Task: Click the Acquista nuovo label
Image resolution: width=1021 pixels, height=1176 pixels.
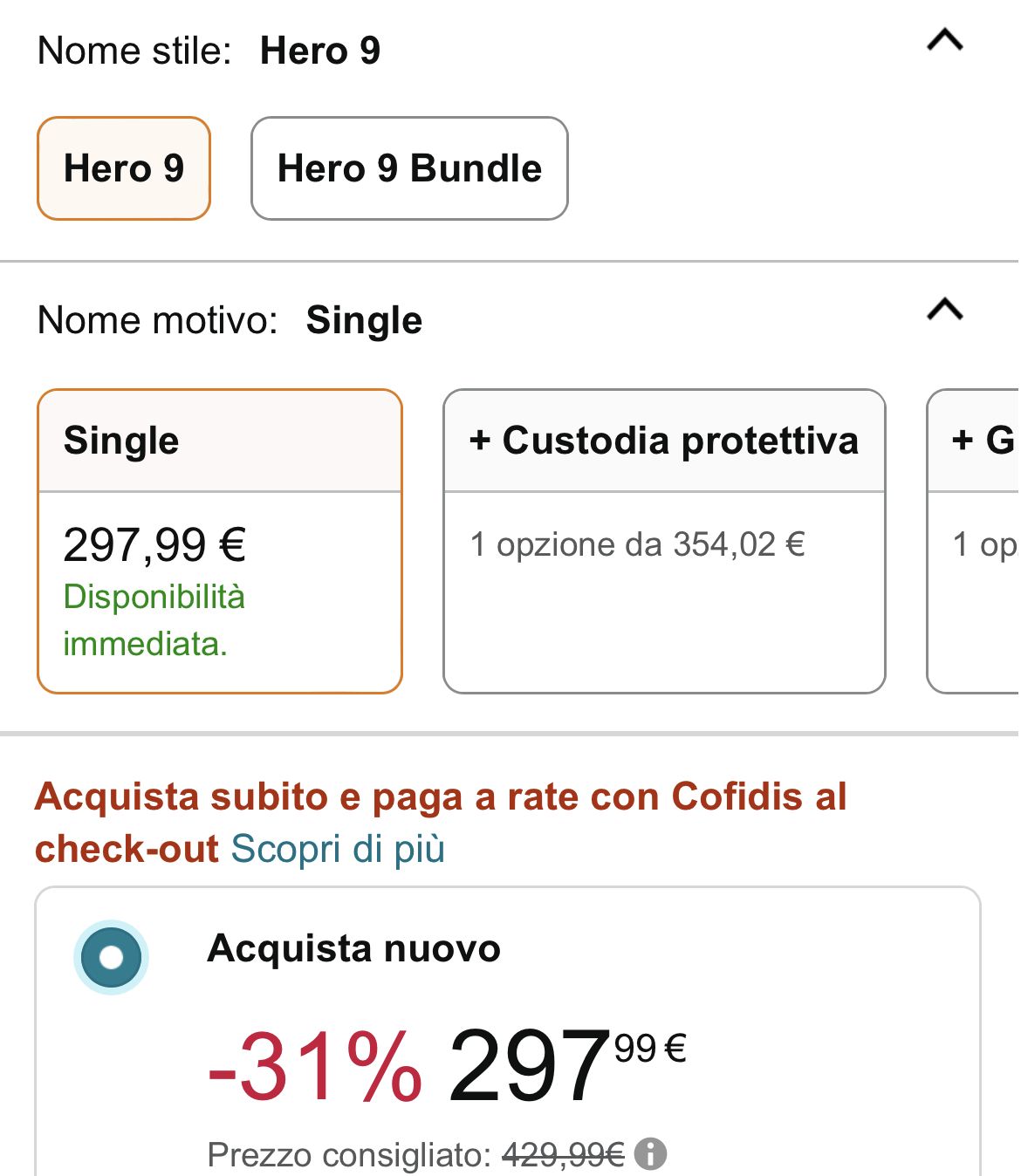Action: (353, 948)
